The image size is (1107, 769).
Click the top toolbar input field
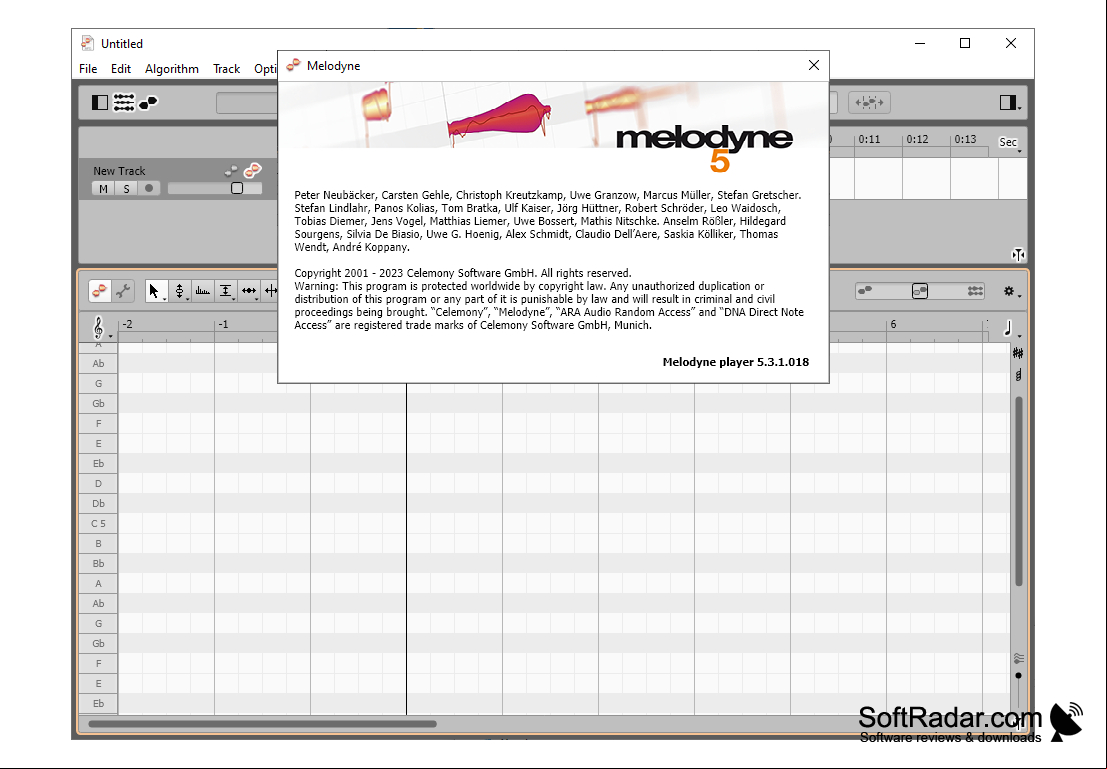(x=247, y=103)
